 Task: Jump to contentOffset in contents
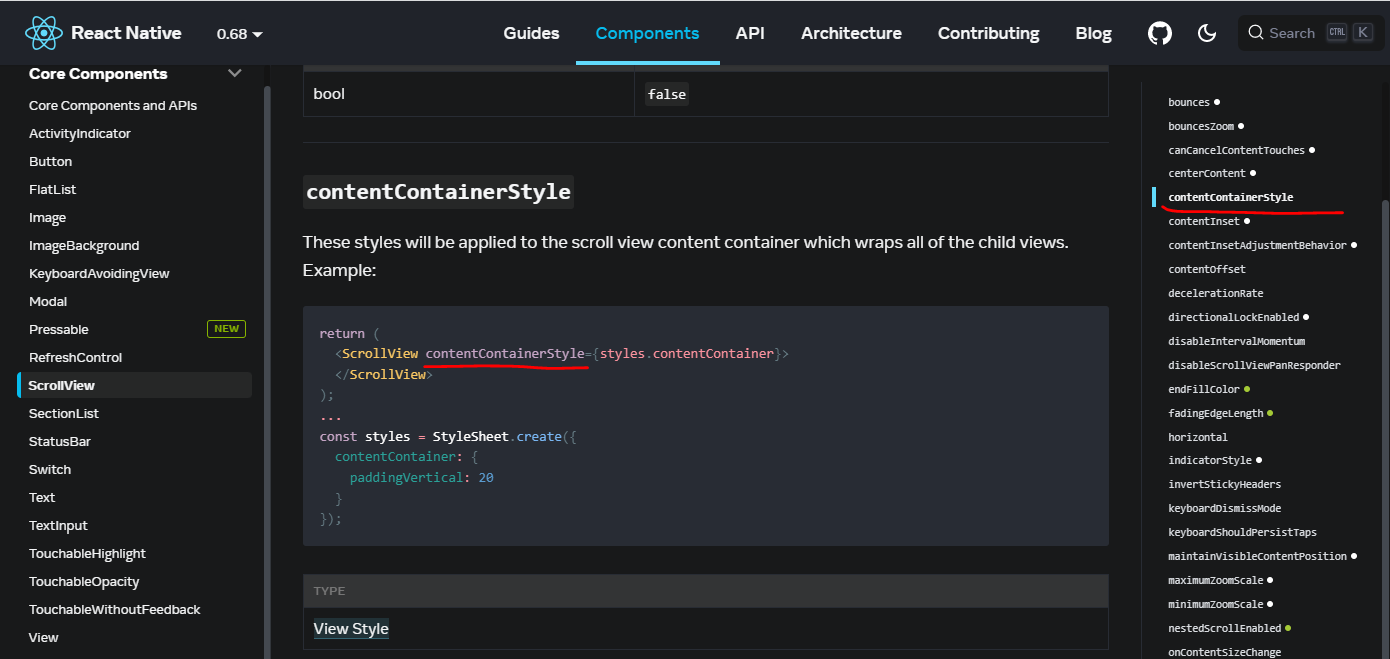click(x=1207, y=269)
